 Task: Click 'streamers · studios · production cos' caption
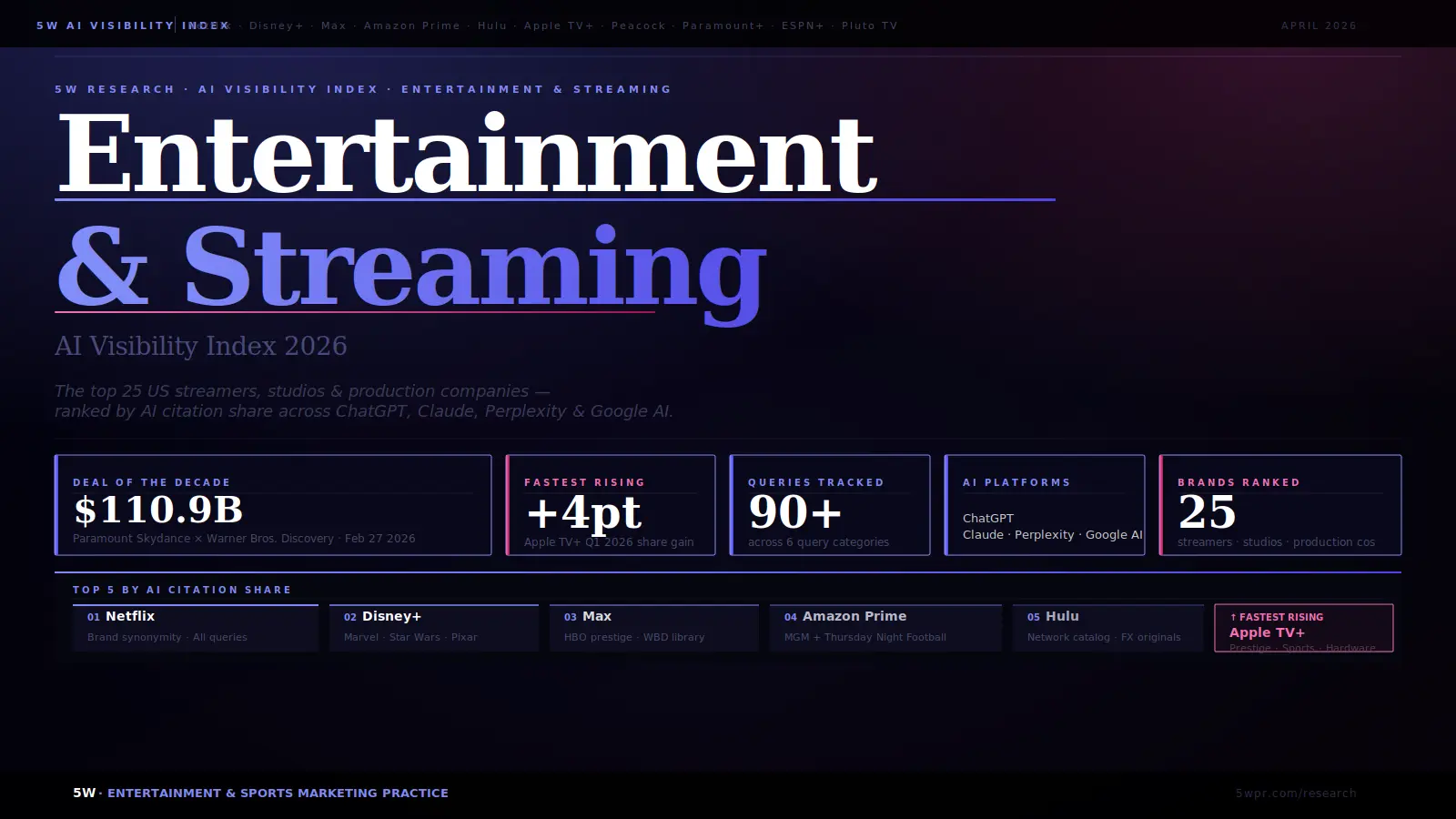[1276, 542]
